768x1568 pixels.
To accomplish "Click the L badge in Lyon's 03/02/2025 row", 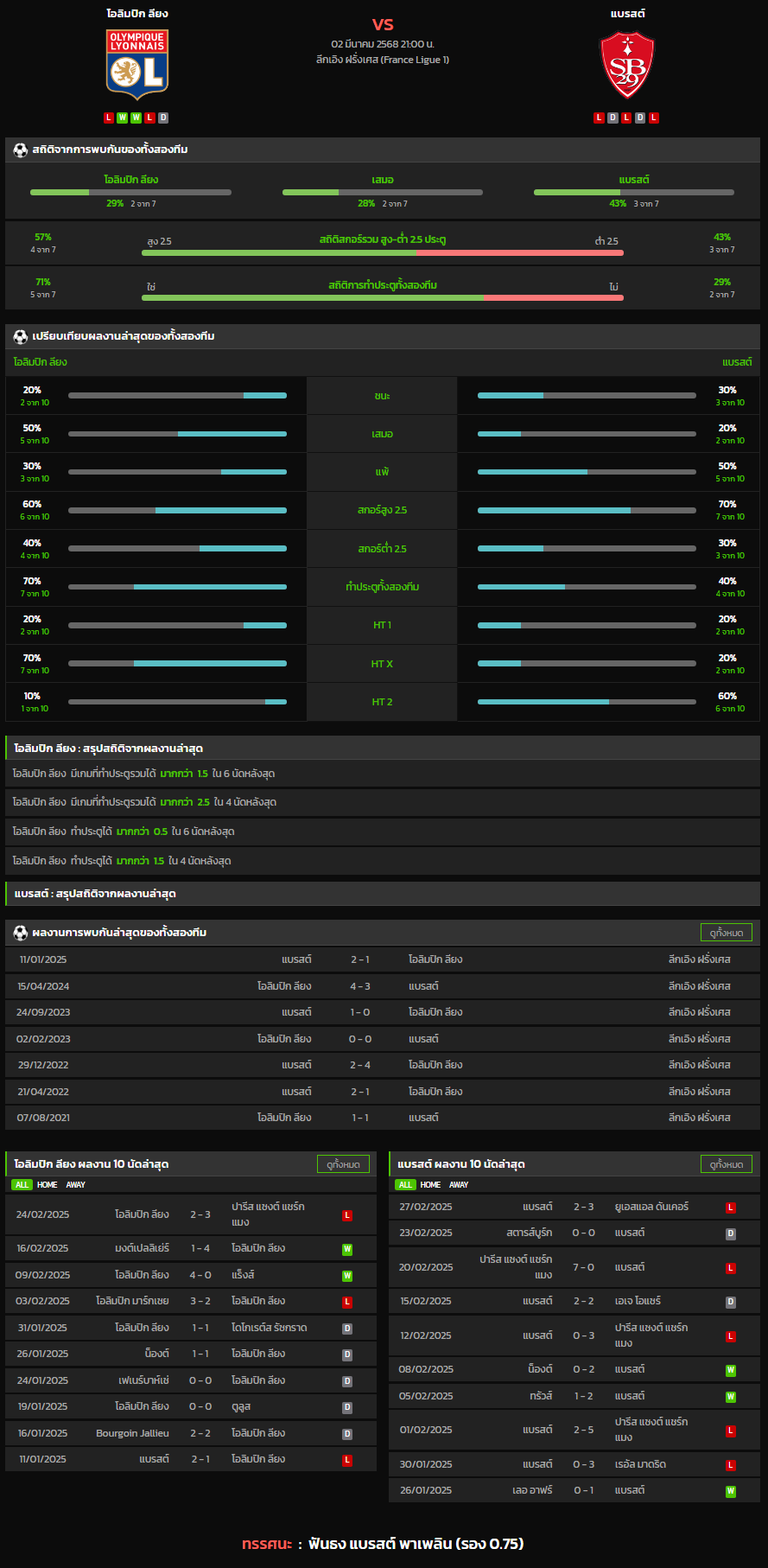I will [x=347, y=1302].
